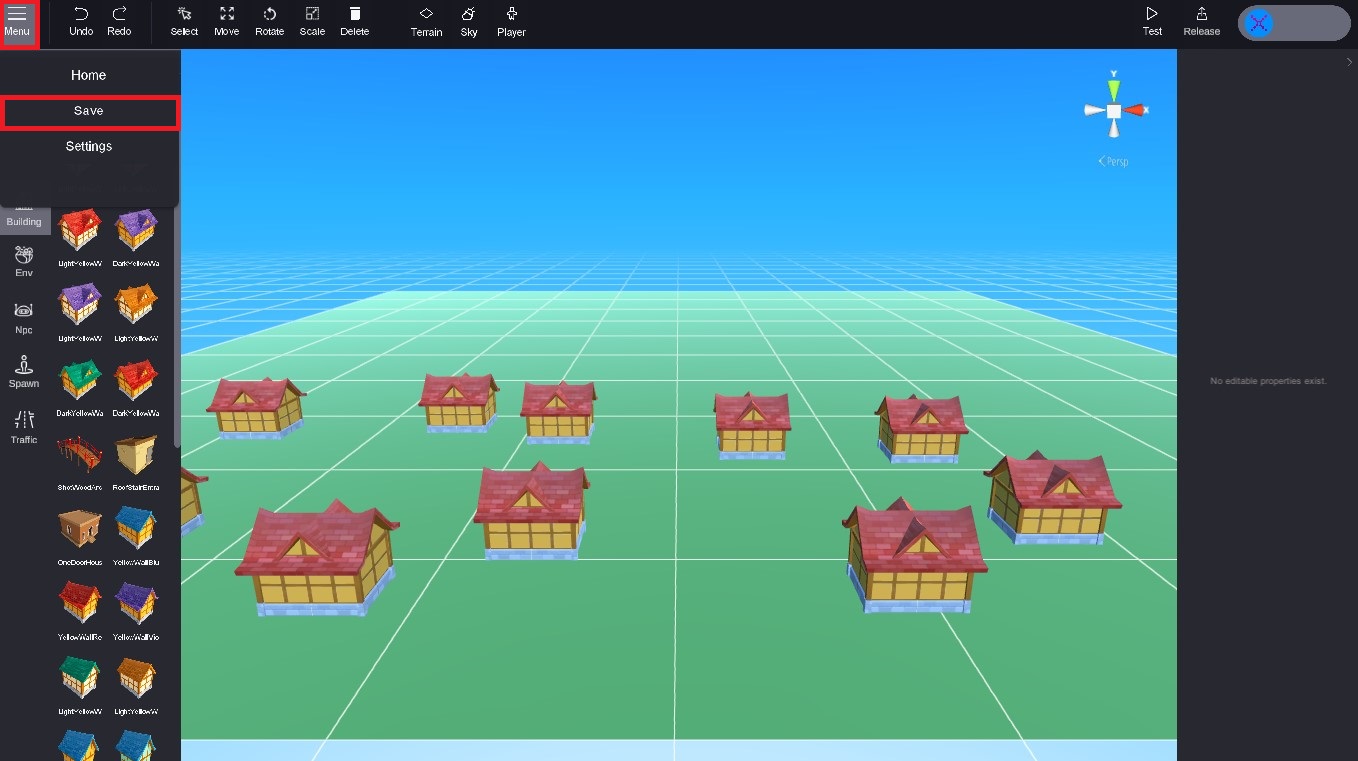1358x761 pixels.
Task: Choose Save from the open menu
Action: (89, 111)
